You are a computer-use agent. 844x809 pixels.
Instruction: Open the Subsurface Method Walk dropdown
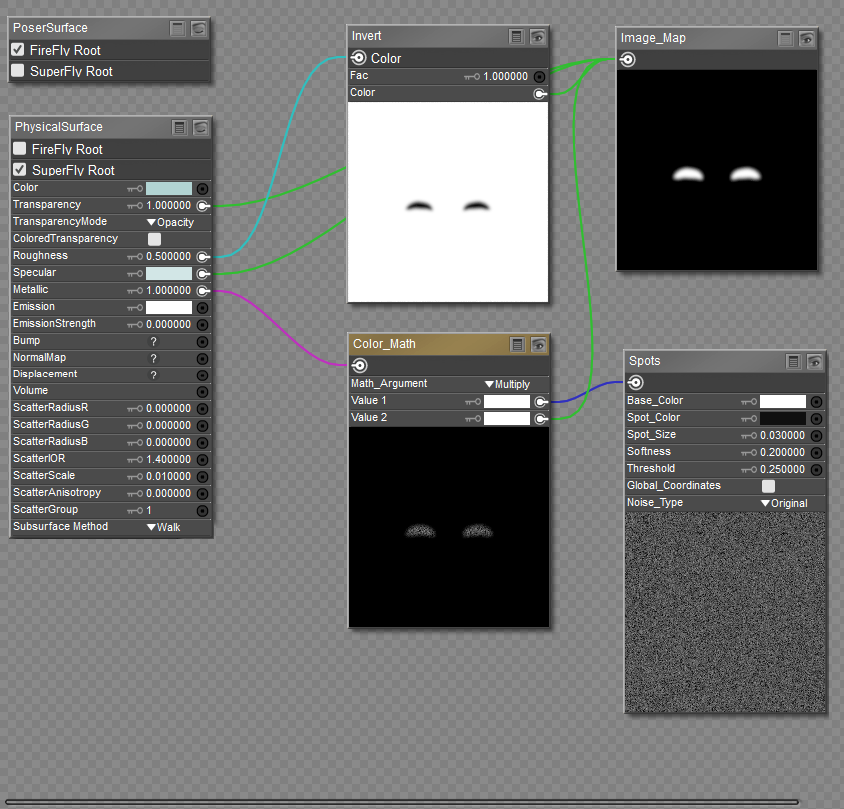coord(163,527)
